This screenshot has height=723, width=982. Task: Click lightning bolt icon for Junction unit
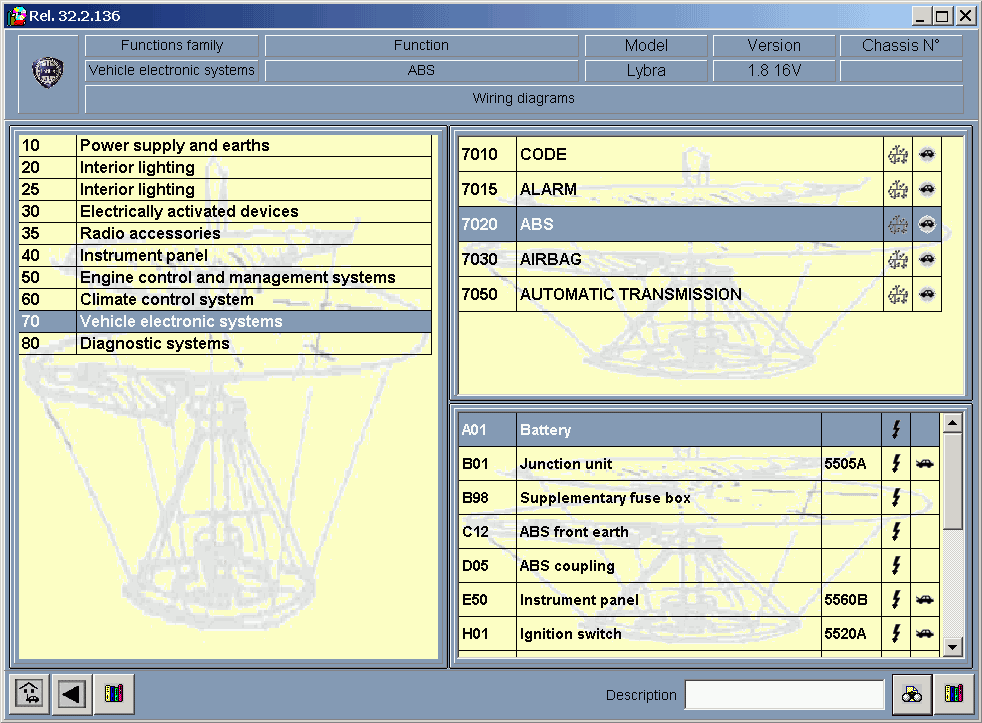(x=896, y=464)
